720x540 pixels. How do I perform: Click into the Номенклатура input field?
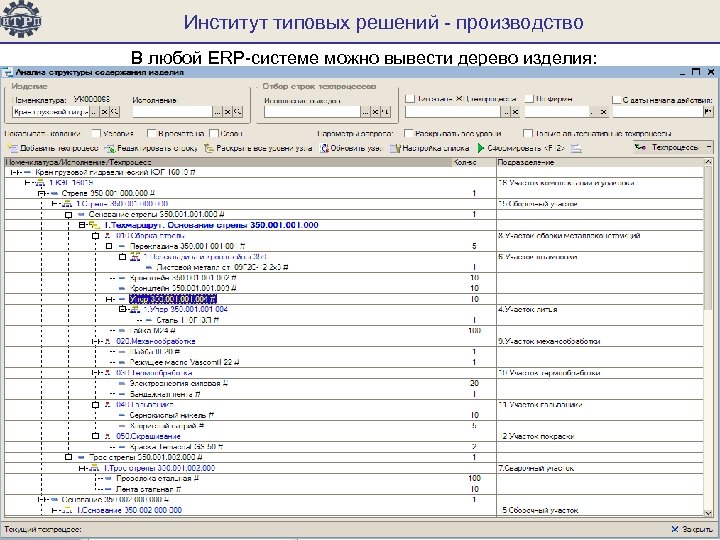coord(51,112)
